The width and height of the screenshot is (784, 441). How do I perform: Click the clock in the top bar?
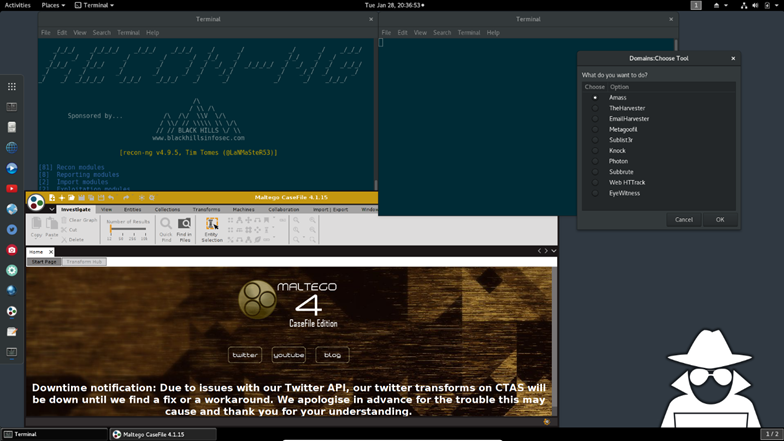coord(394,5)
